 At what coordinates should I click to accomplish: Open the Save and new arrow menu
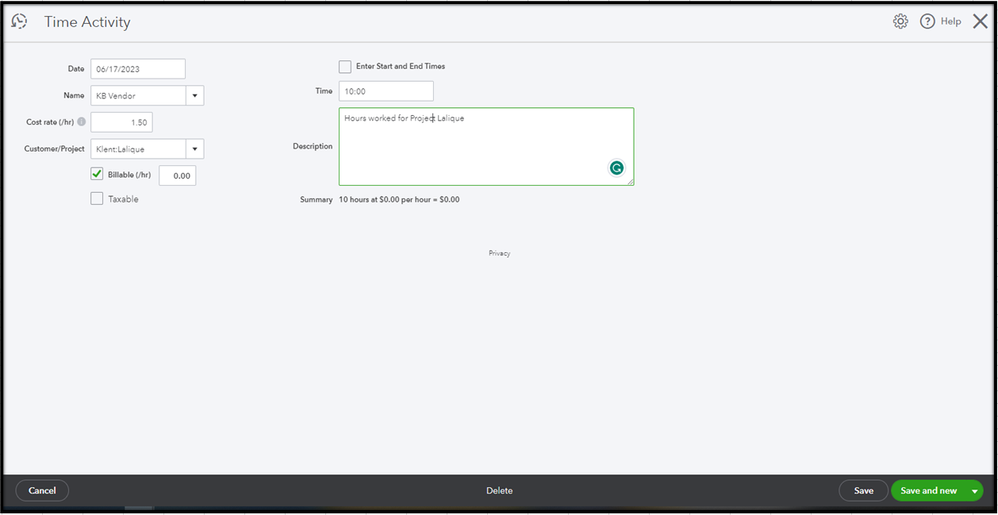point(974,491)
